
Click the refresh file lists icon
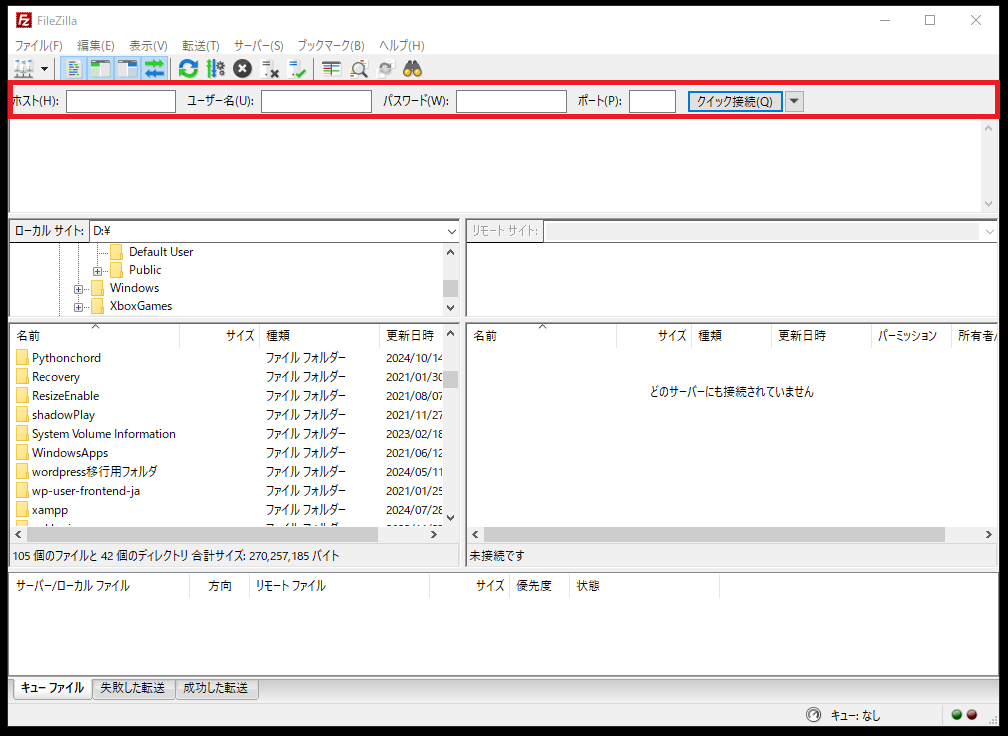pos(188,69)
